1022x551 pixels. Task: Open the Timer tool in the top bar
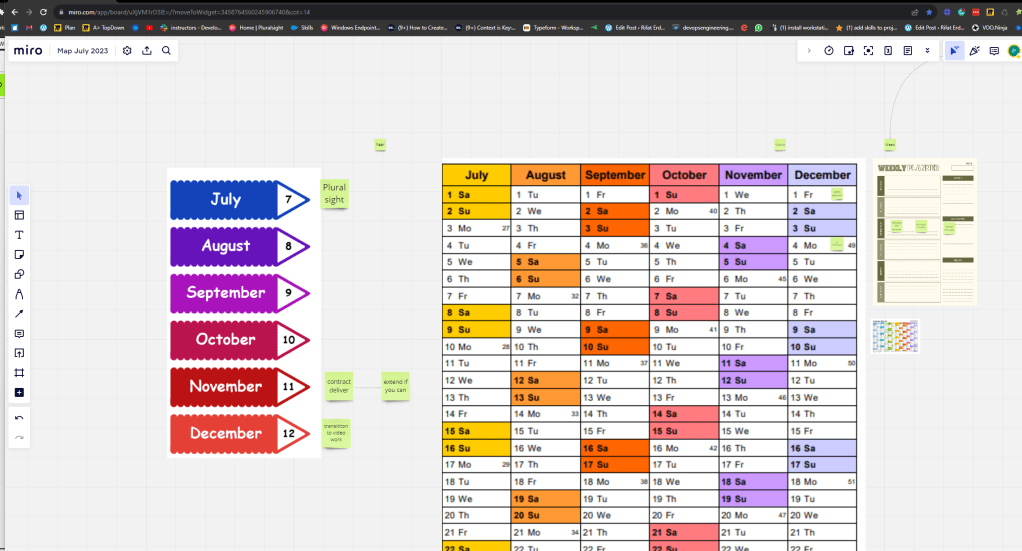pos(828,50)
